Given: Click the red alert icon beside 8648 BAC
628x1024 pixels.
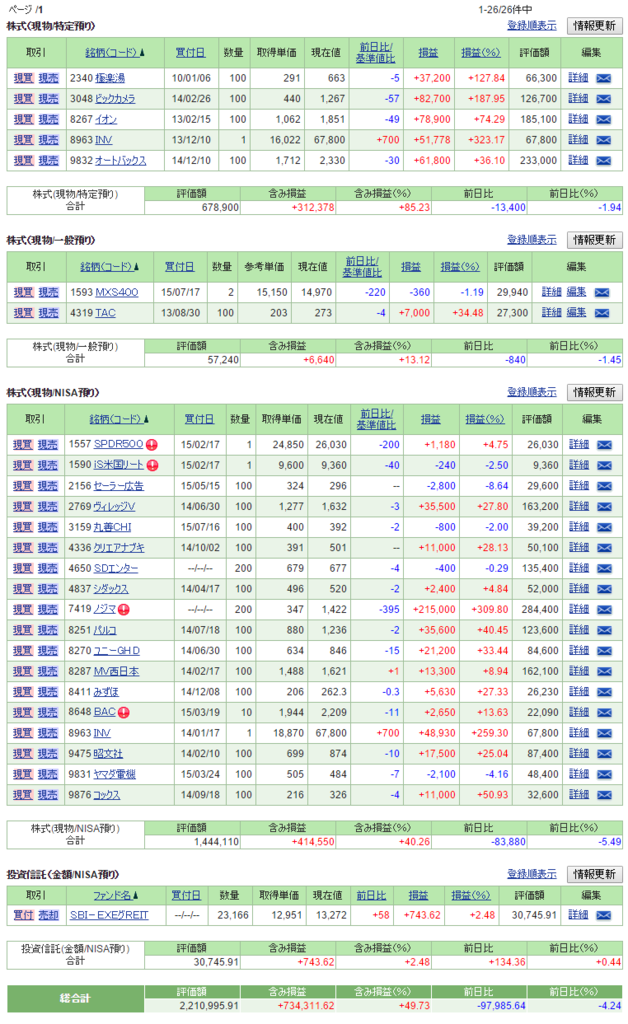Looking at the screenshot, I should [123, 712].
